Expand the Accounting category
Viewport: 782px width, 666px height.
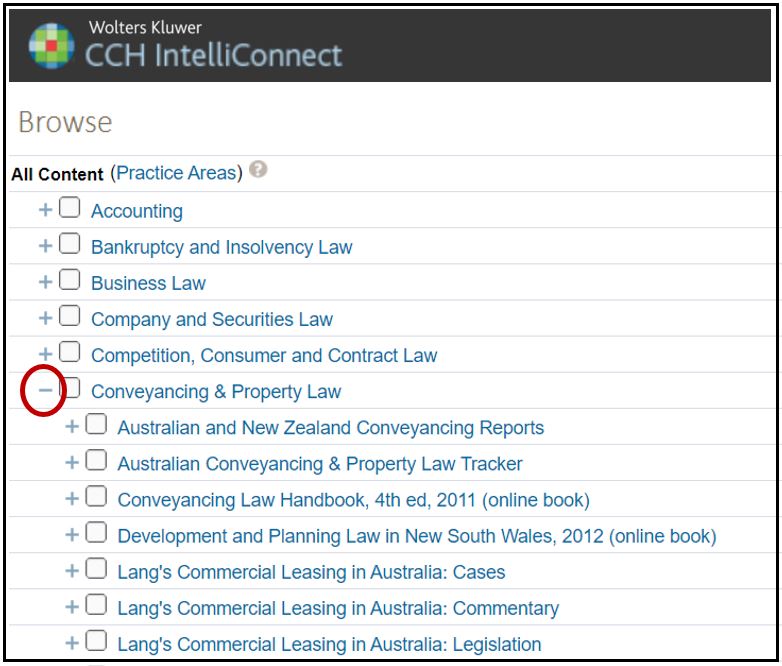(45, 210)
